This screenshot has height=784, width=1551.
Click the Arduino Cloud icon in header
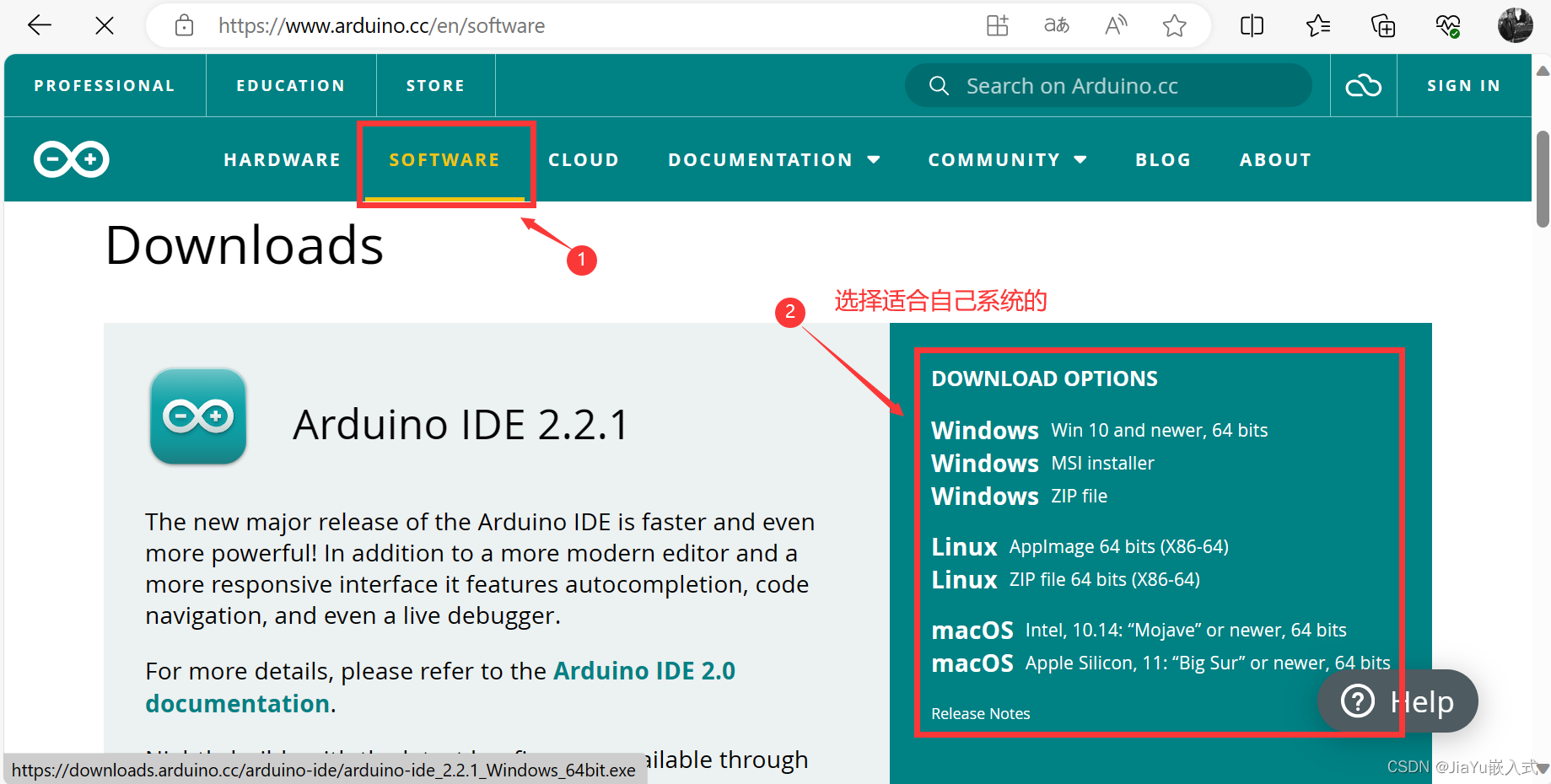pyautogui.click(x=1363, y=85)
